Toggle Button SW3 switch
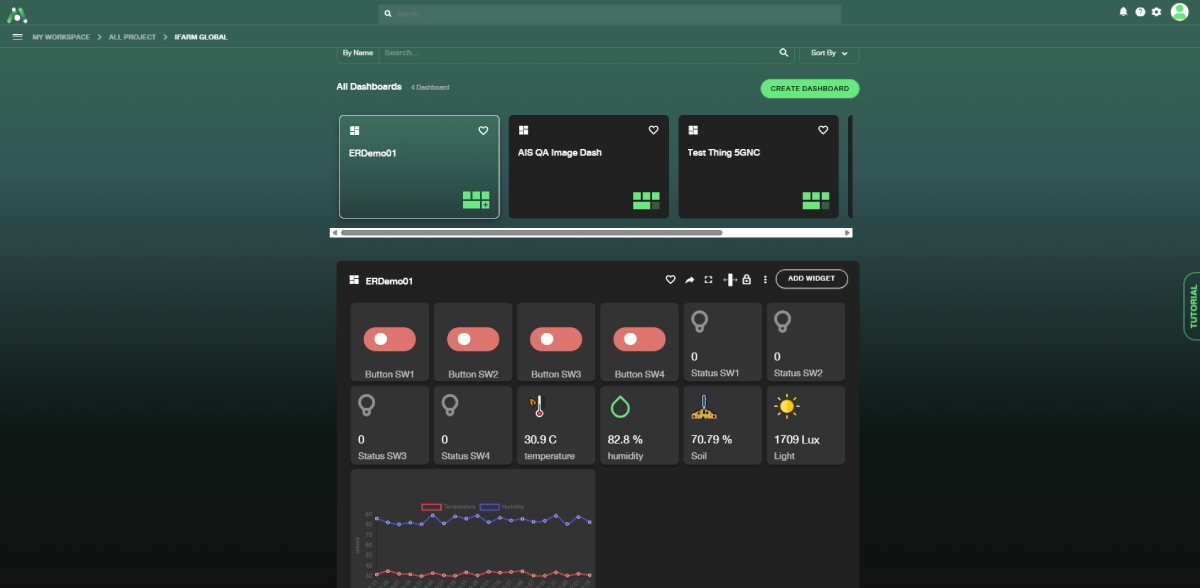This screenshot has width=1200, height=588. (555, 340)
